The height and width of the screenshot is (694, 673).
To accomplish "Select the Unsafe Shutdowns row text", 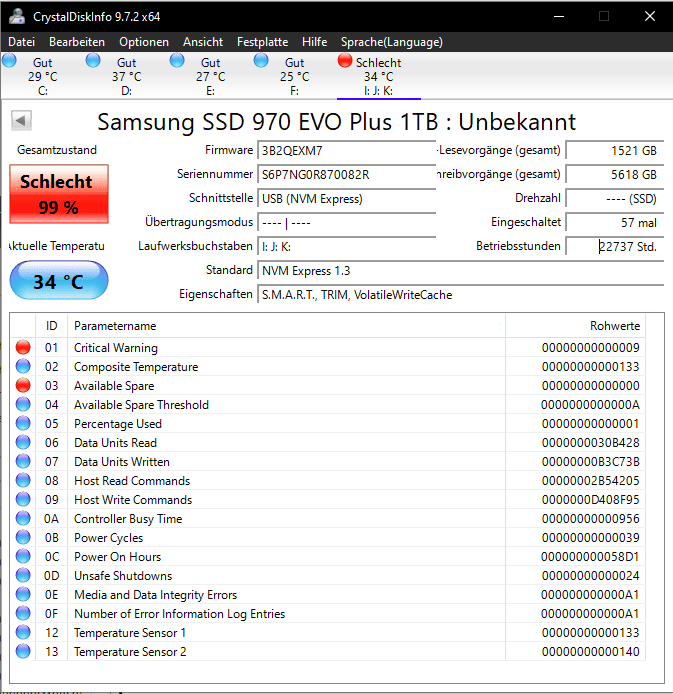I will [123, 575].
